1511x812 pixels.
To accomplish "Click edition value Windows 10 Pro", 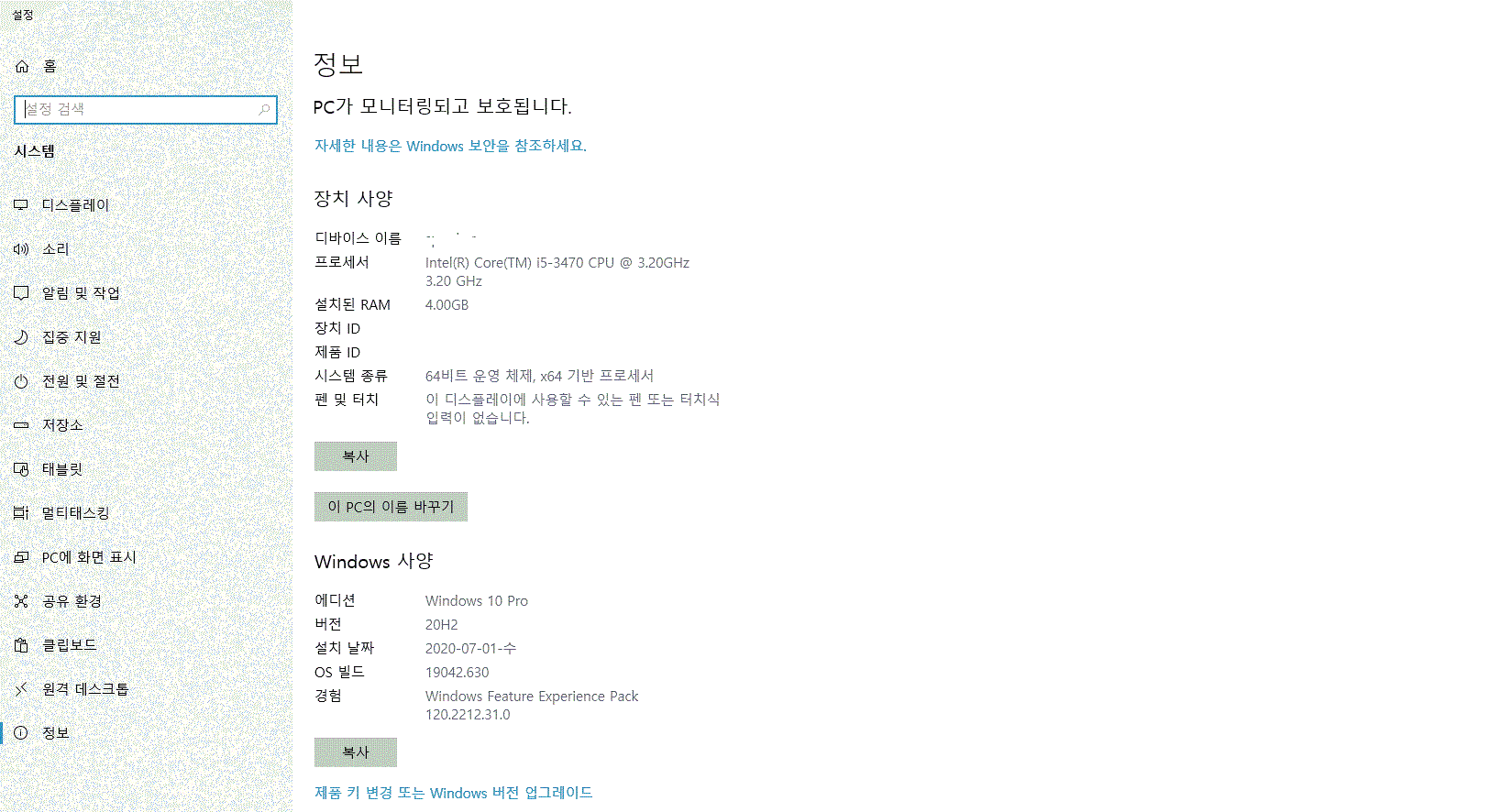I will 477,601.
